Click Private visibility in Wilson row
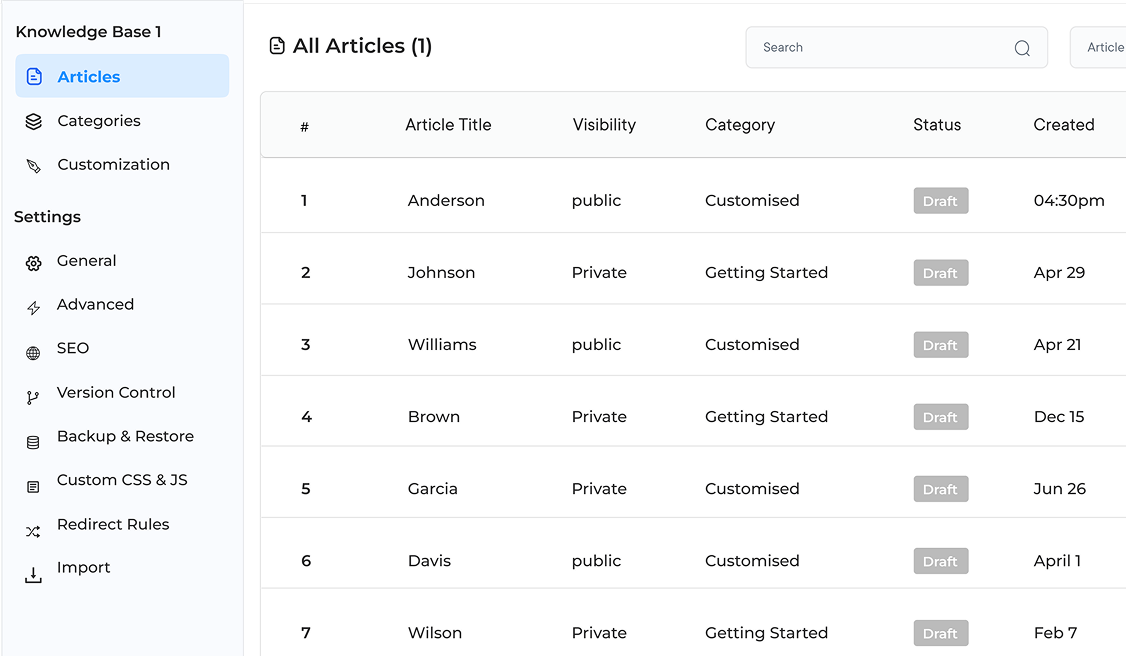 (x=599, y=633)
